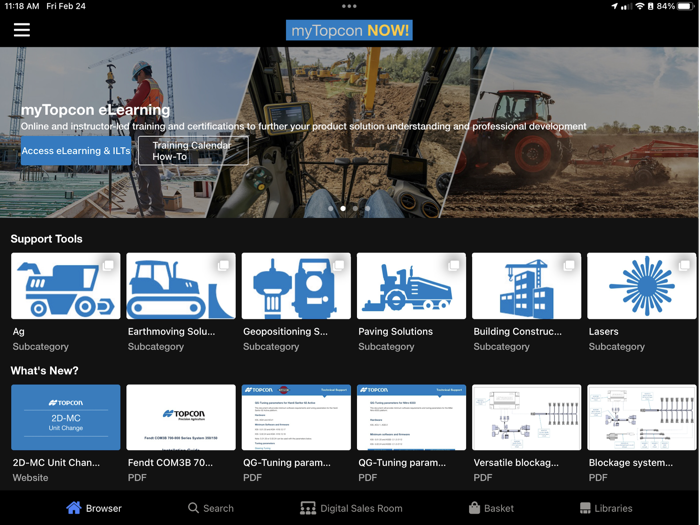Click the "11:18 AM" clock text

21,6
